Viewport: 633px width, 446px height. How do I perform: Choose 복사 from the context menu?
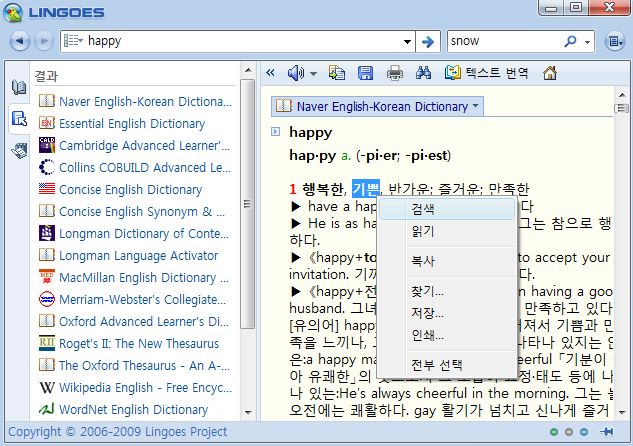[447, 261]
